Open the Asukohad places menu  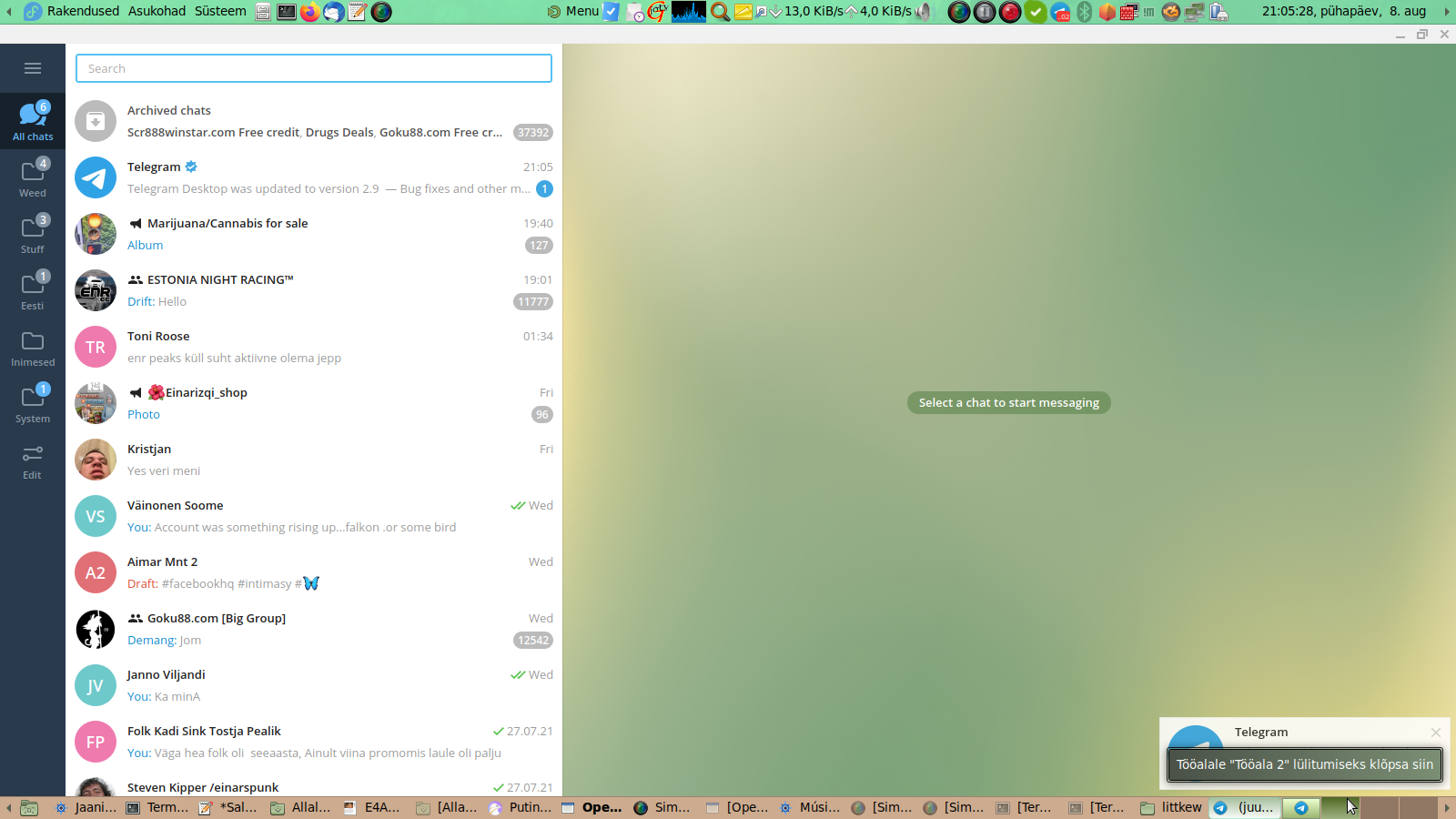[157, 11]
